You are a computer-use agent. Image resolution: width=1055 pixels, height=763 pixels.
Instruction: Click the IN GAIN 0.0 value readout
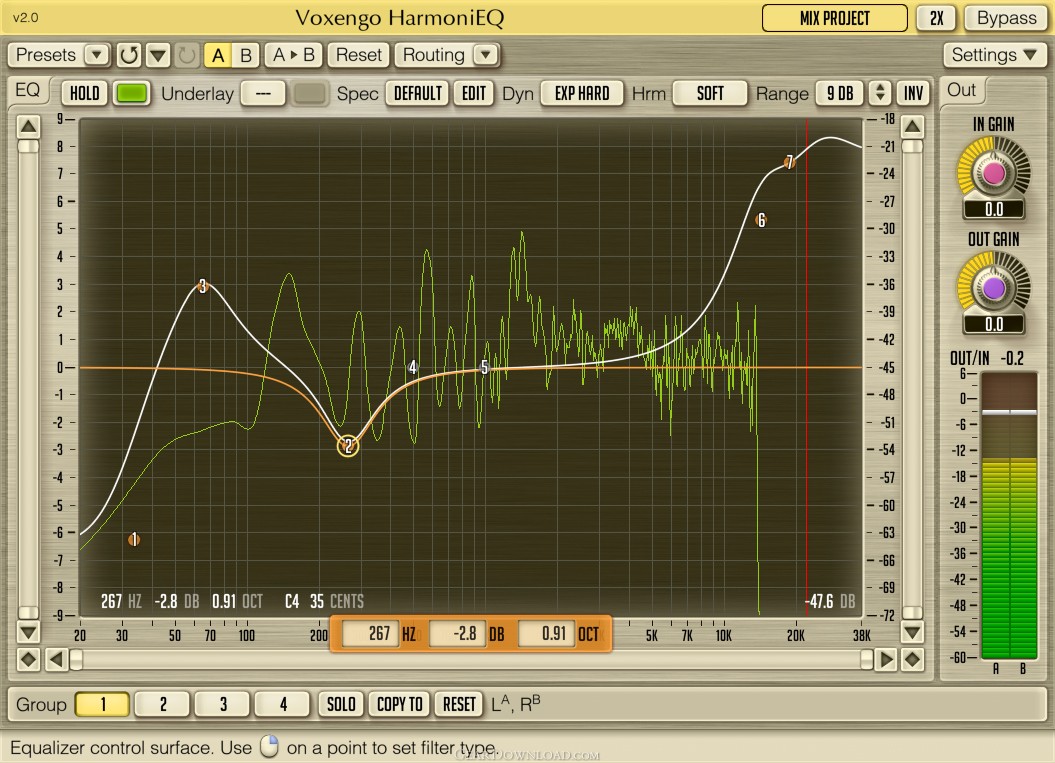pos(994,209)
